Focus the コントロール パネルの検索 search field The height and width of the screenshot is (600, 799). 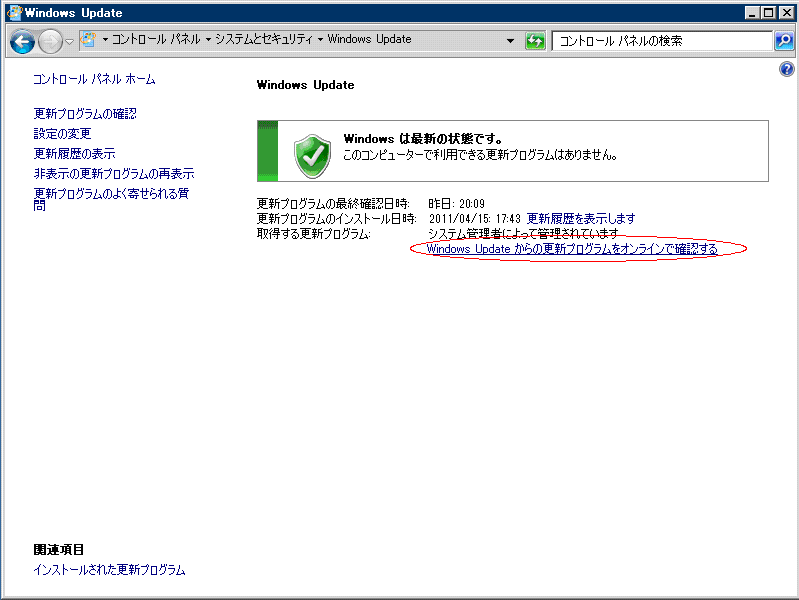662,41
